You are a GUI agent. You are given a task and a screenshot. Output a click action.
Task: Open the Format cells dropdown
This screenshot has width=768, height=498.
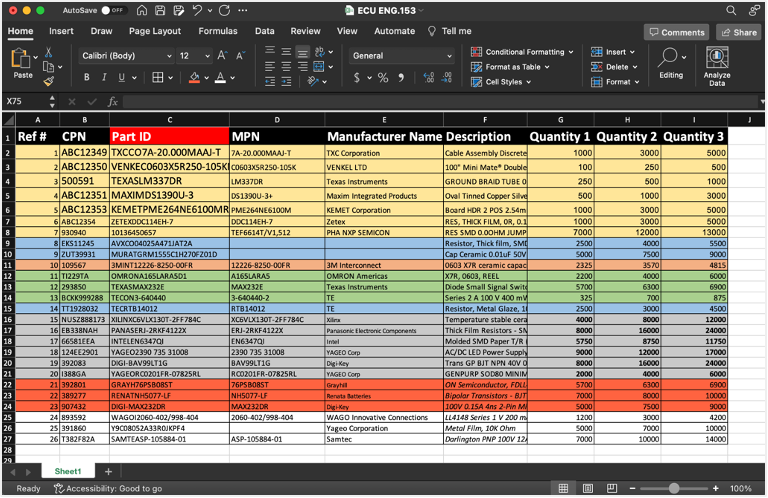pyautogui.click(x=615, y=82)
